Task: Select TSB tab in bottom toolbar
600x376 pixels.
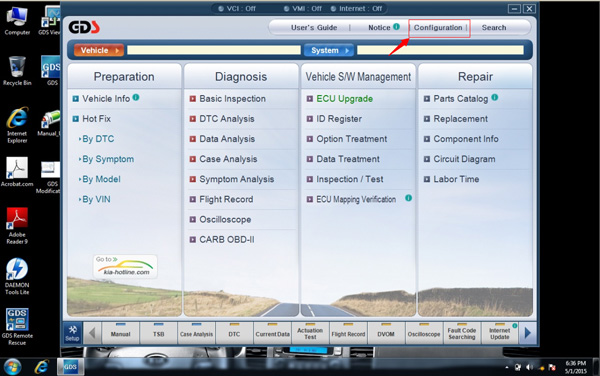Action: [x=158, y=334]
